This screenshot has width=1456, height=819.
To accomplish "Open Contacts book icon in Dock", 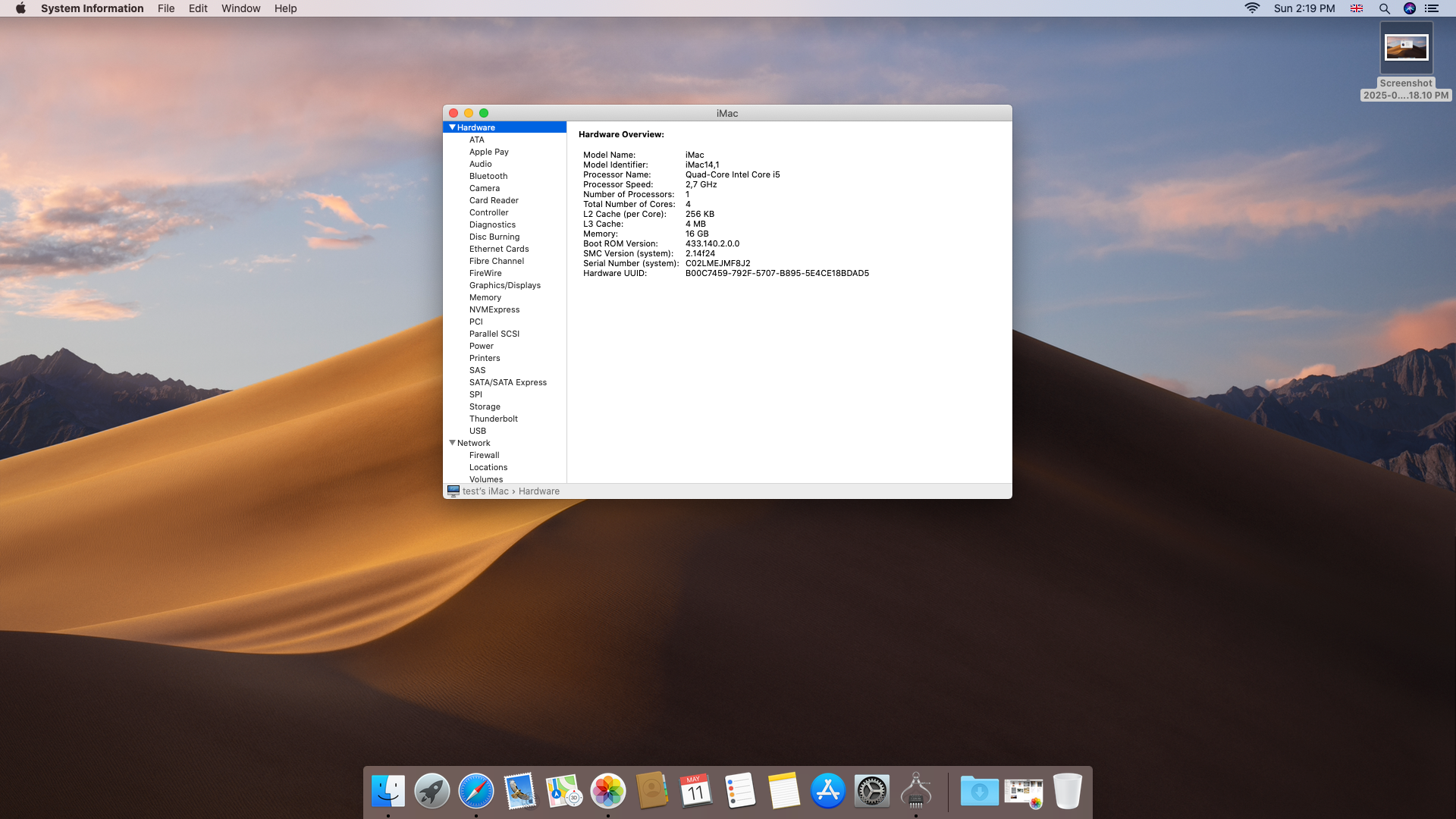I will pyautogui.click(x=652, y=791).
